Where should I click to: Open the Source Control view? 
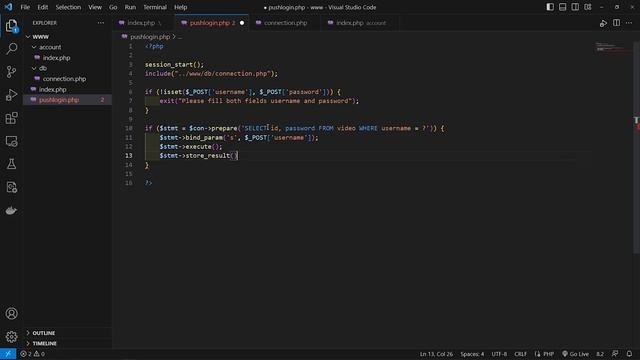[11, 72]
